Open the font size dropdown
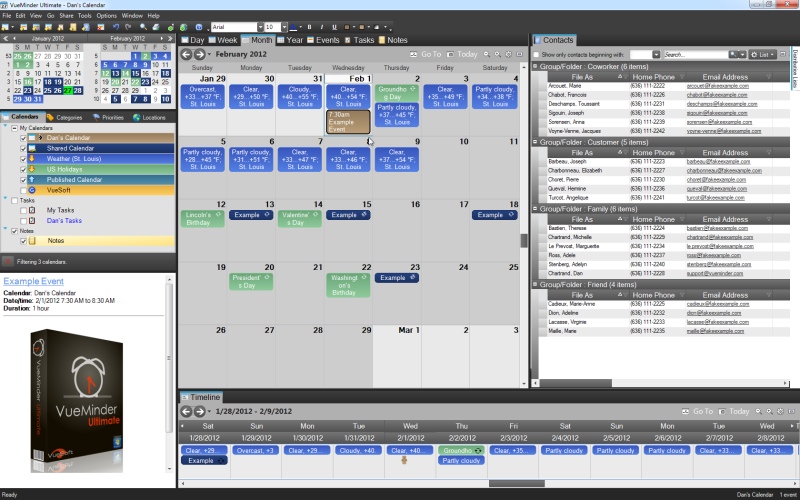The width and height of the screenshot is (800, 500). click(284, 27)
